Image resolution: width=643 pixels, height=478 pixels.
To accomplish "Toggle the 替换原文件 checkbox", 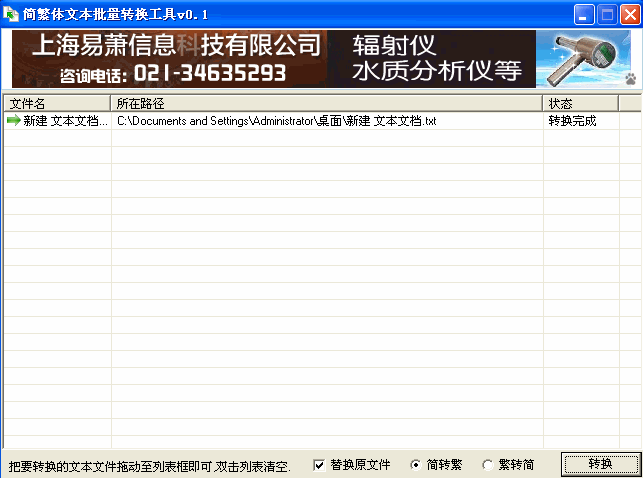I will coord(319,465).
